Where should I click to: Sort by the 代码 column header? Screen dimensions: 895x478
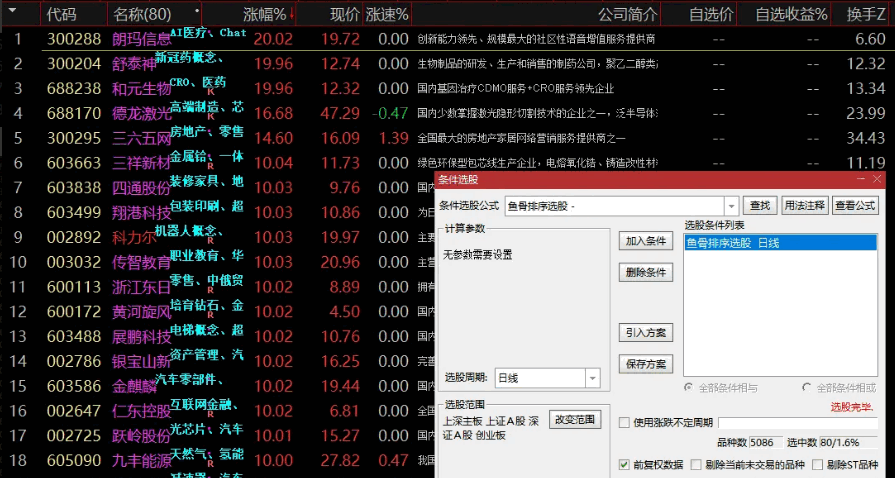(62, 14)
